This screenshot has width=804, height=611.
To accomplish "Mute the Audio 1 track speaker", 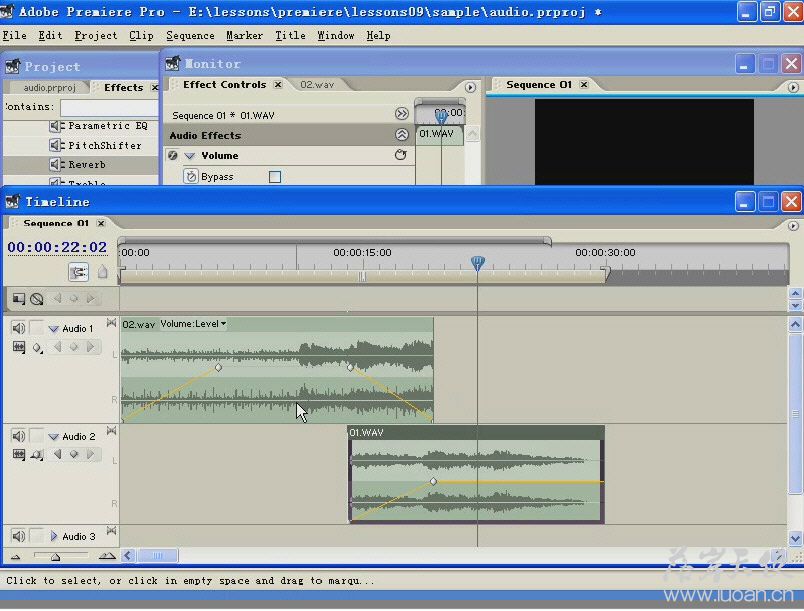I will (18, 328).
